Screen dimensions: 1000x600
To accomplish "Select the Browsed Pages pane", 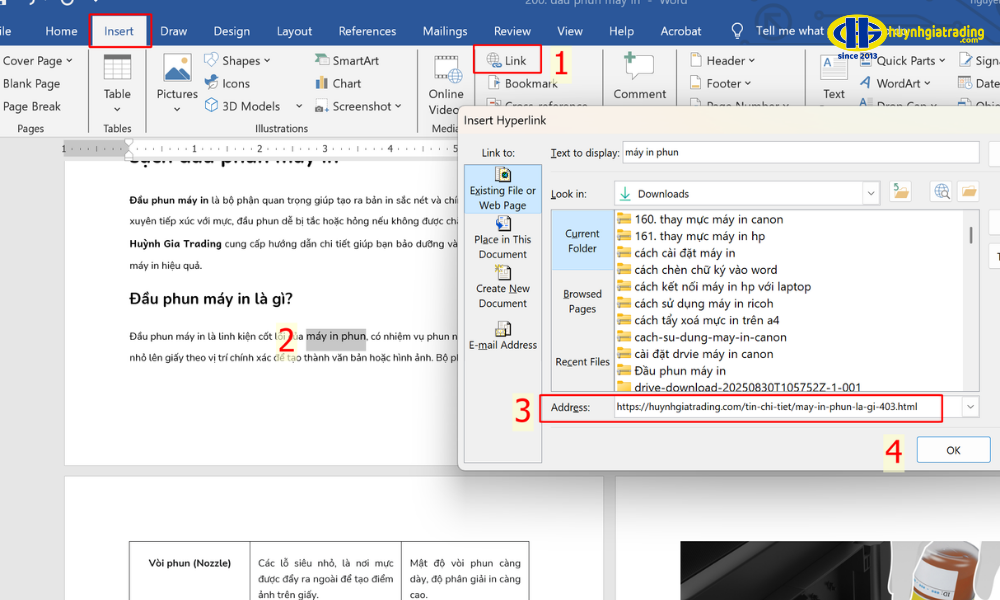I will click(582, 302).
